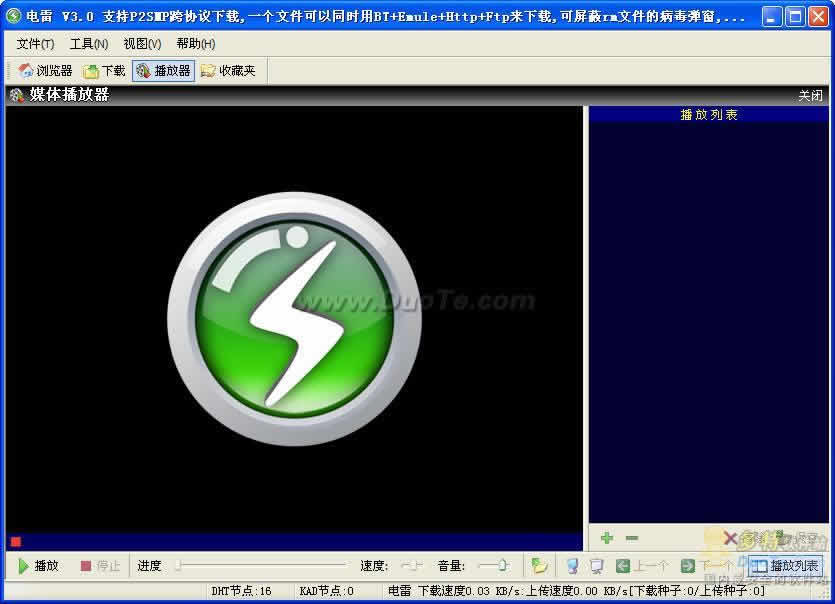The height and width of the screenshot is (604, 835).
Task: Click the 媒体播放器 panel header icon
Action: 17,95
